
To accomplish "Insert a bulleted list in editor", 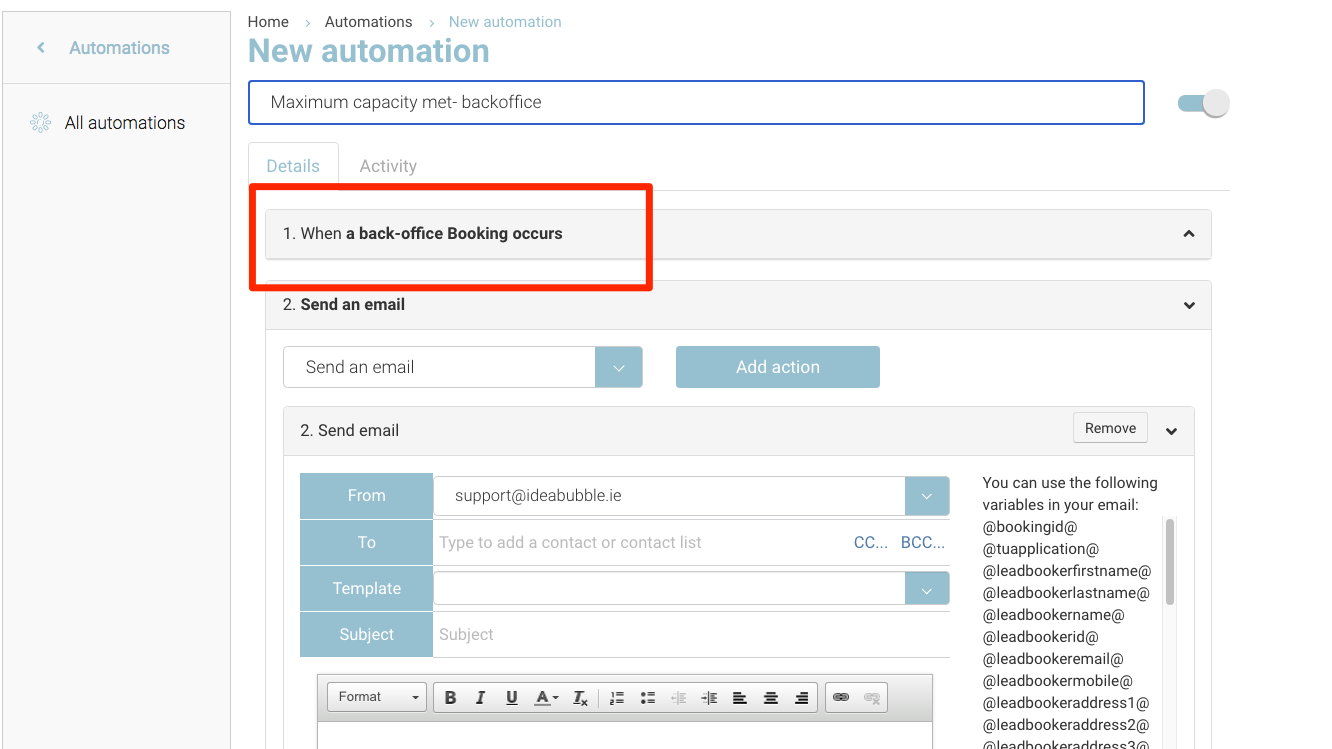I will 647,697.
